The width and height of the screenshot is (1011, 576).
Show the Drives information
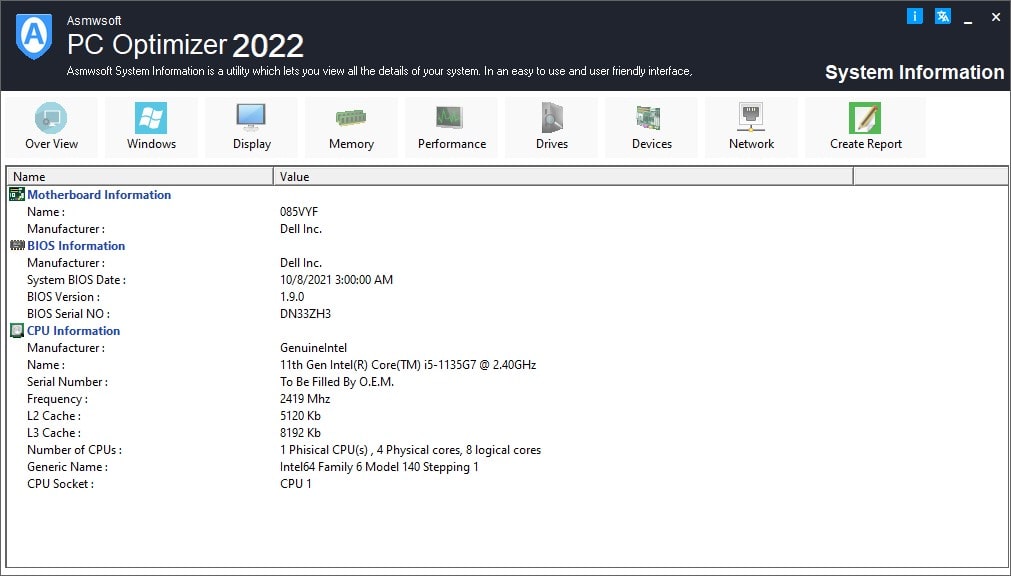point(551,127)
